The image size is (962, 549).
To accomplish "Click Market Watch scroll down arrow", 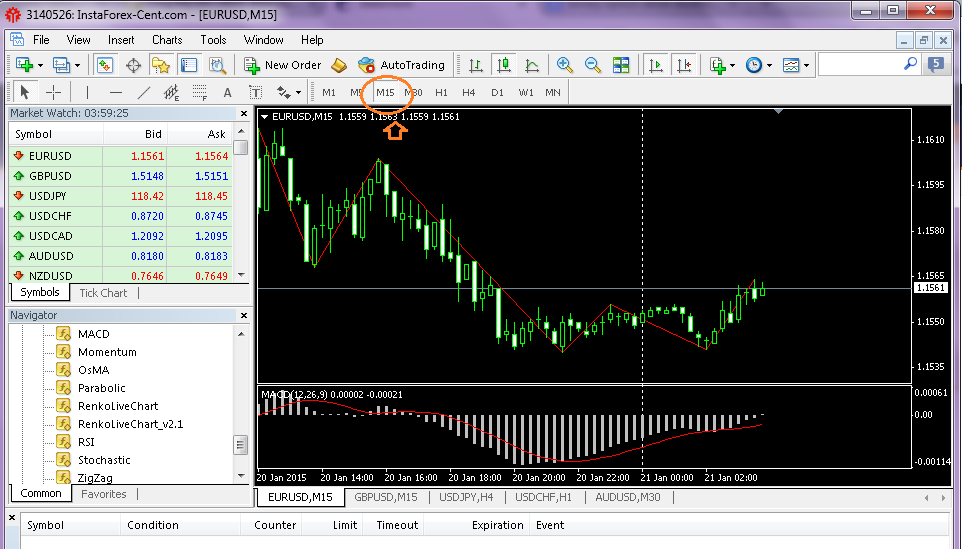I will (x=241, y=275).
